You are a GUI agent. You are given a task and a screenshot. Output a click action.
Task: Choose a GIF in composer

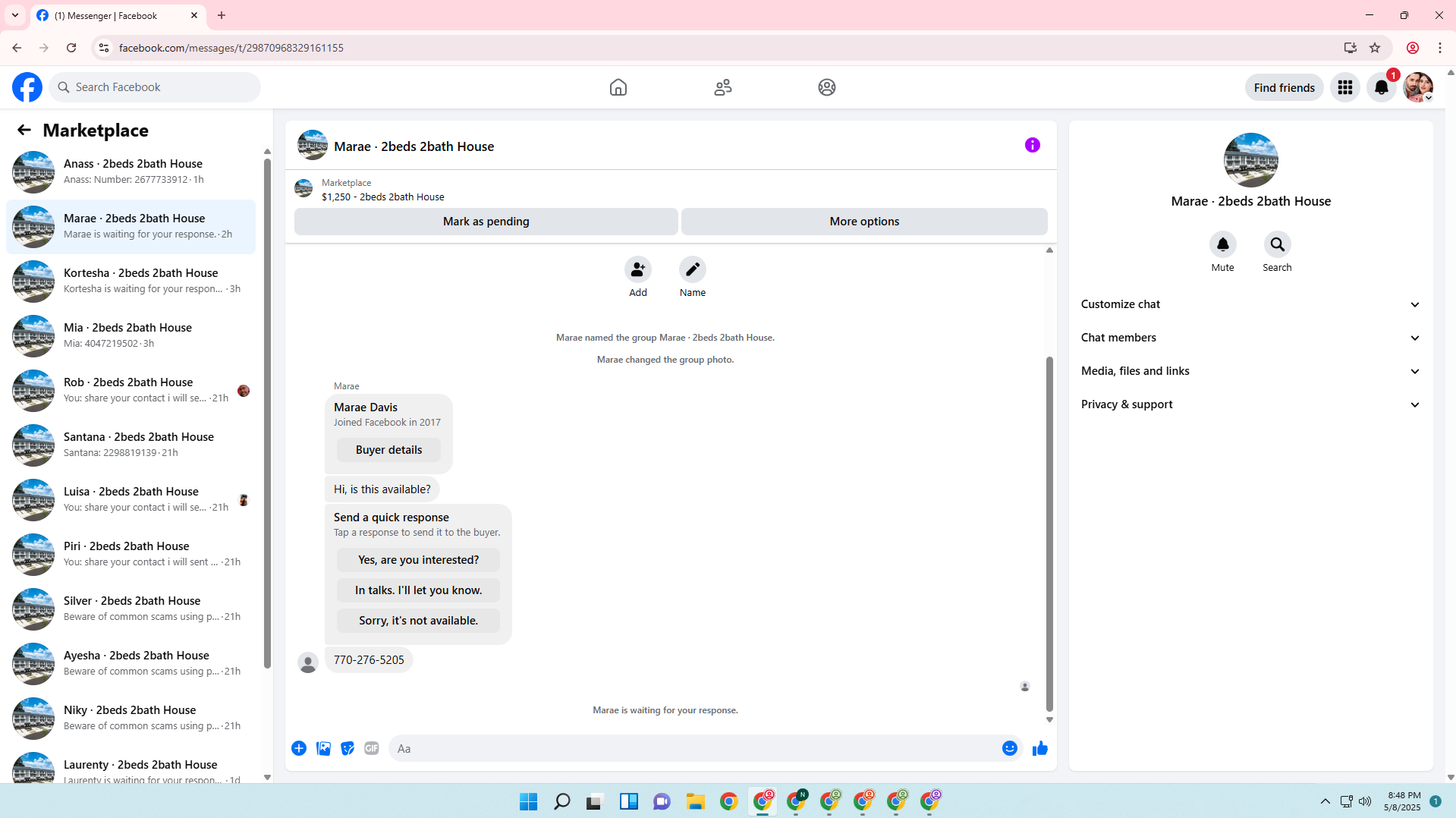tap(371, 748)
